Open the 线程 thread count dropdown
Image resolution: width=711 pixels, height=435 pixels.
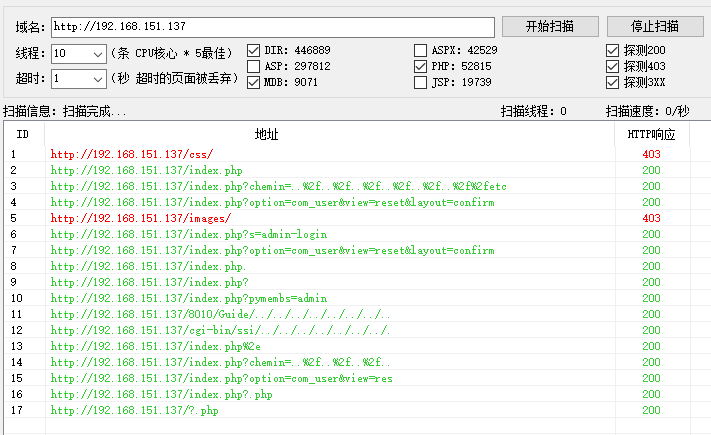(97, 53)
